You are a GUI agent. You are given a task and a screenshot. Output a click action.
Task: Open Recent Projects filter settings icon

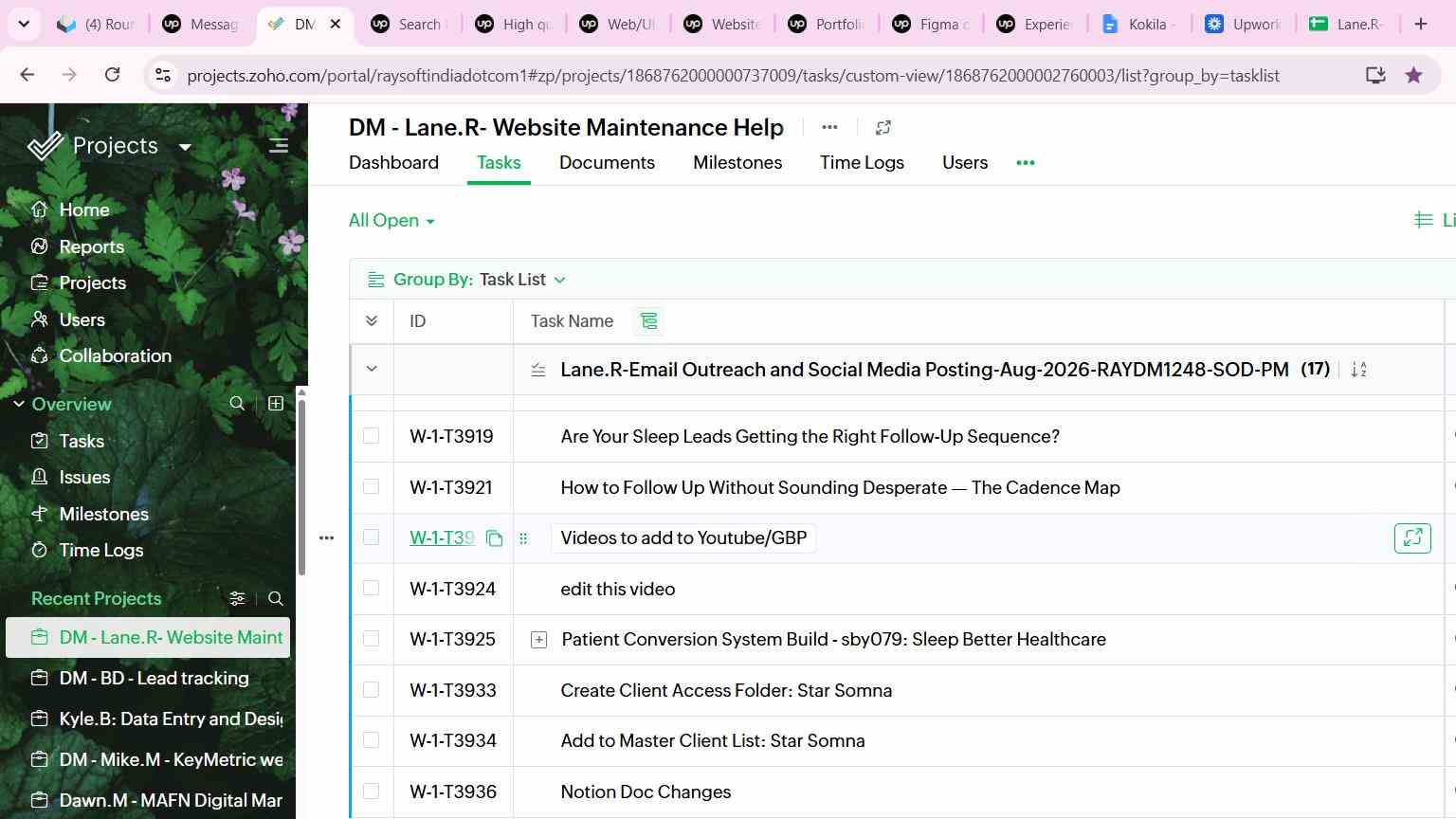click(x=237, y=598)
